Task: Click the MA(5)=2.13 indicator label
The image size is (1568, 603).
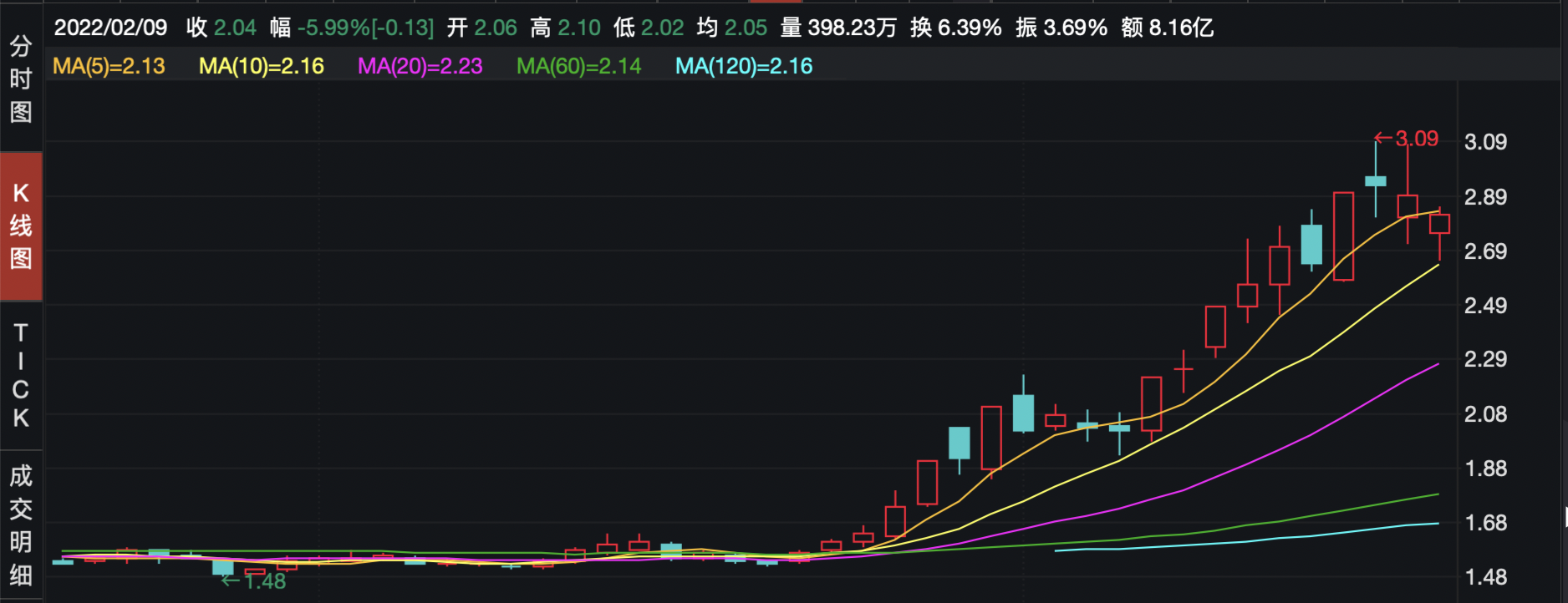Action: 109,66
